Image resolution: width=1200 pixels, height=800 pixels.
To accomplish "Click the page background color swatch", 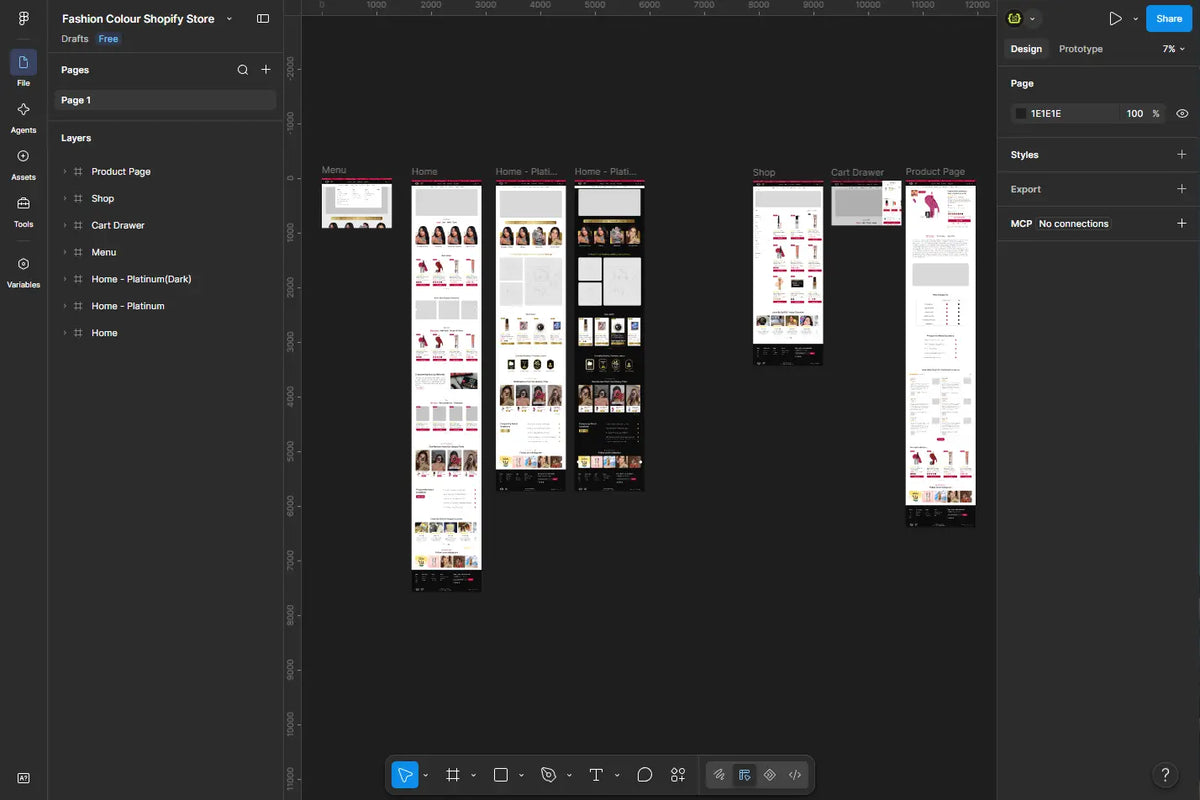I will tap(1021, 114).
